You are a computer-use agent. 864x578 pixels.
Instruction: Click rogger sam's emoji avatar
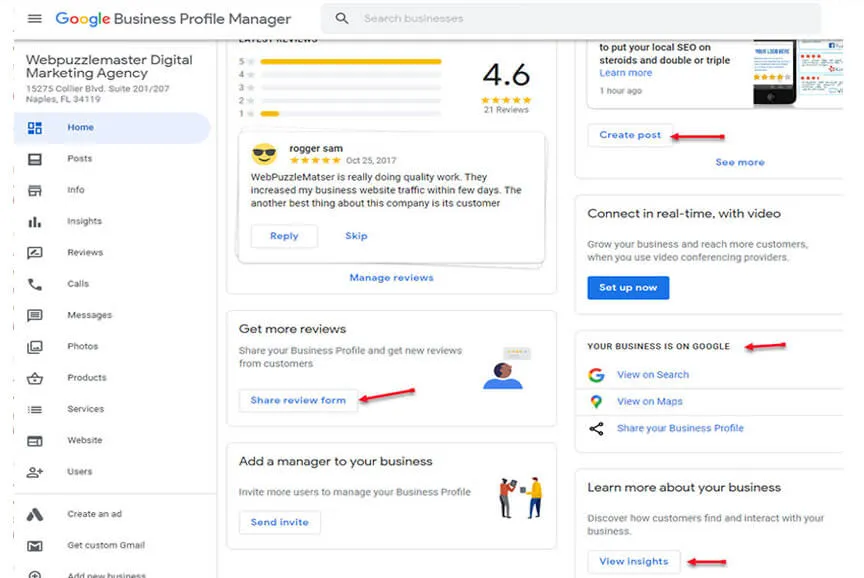pos(264,154)
